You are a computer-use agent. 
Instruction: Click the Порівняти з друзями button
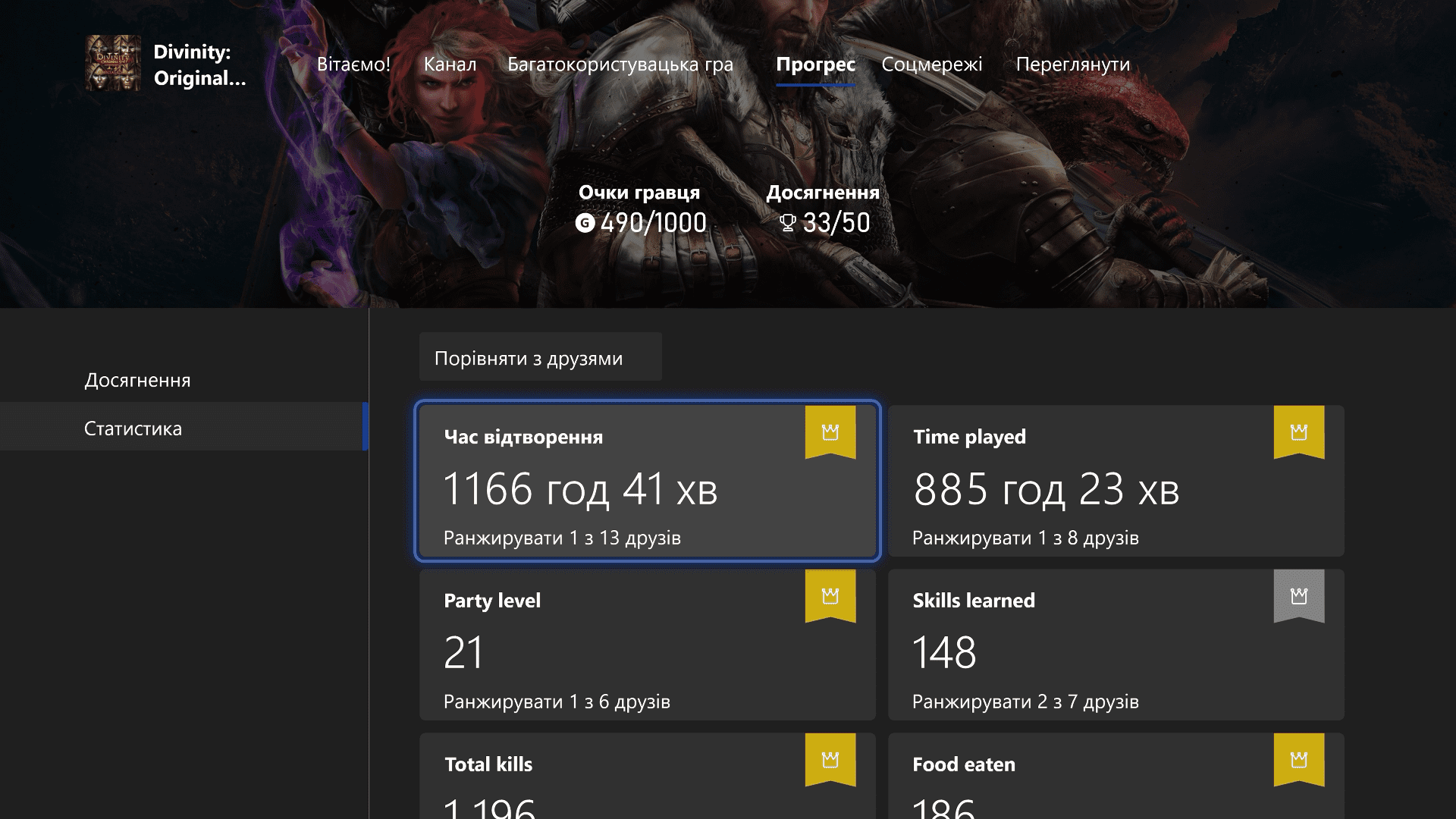click(x=541, y=356)
